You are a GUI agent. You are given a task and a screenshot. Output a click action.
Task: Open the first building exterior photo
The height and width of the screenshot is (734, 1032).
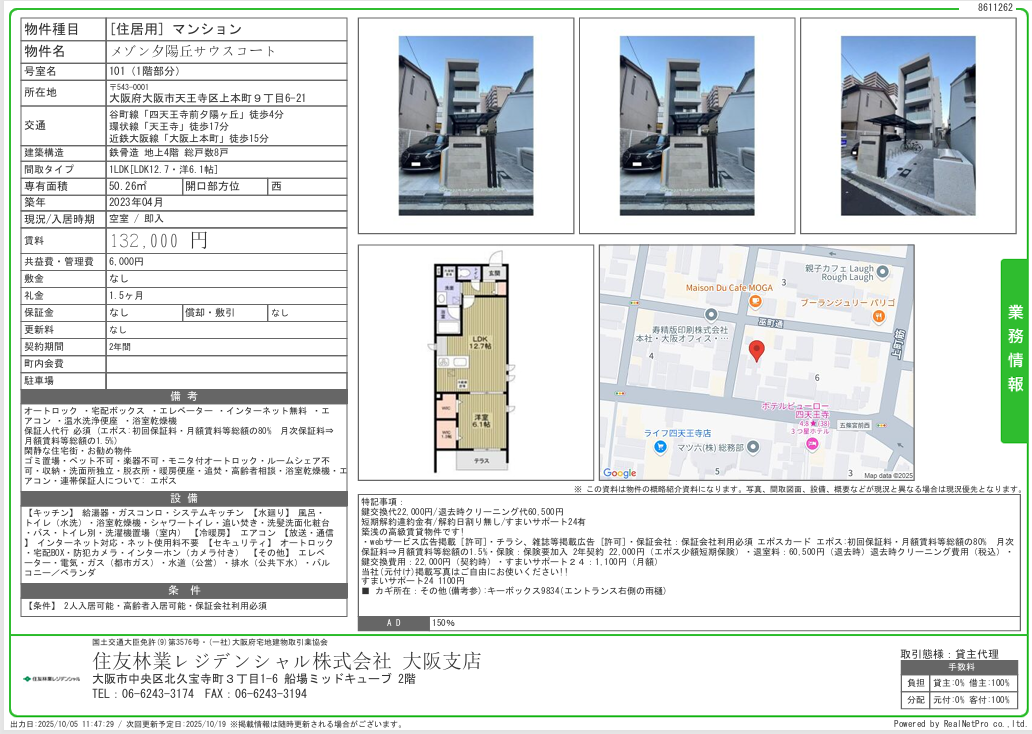[466, 125]
